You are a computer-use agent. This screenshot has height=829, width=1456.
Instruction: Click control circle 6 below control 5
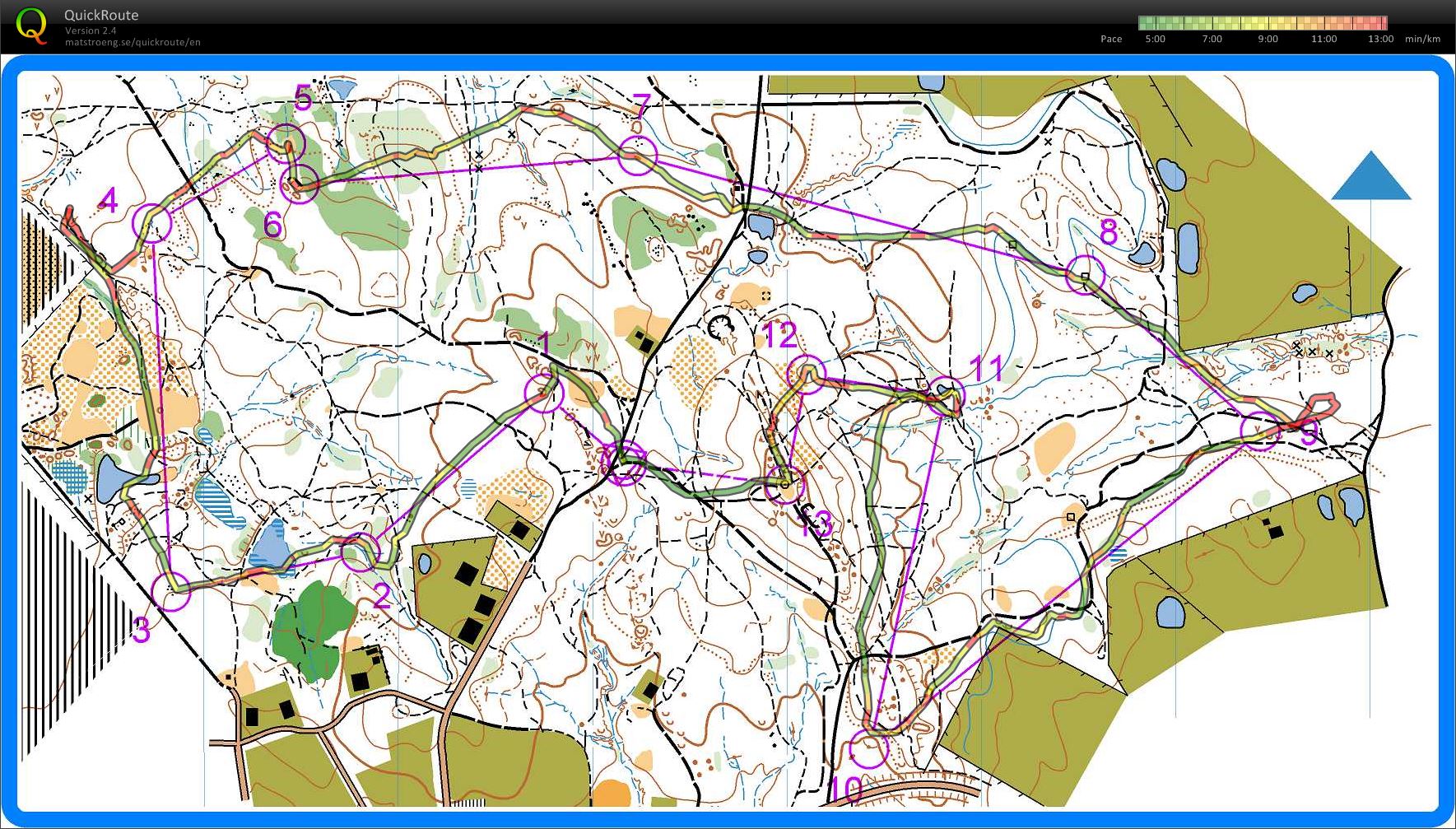pos(300,183)
